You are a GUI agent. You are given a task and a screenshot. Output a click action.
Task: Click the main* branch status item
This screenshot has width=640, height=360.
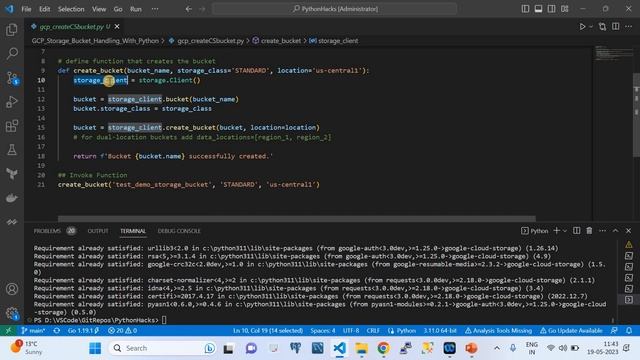coord(33,331)
